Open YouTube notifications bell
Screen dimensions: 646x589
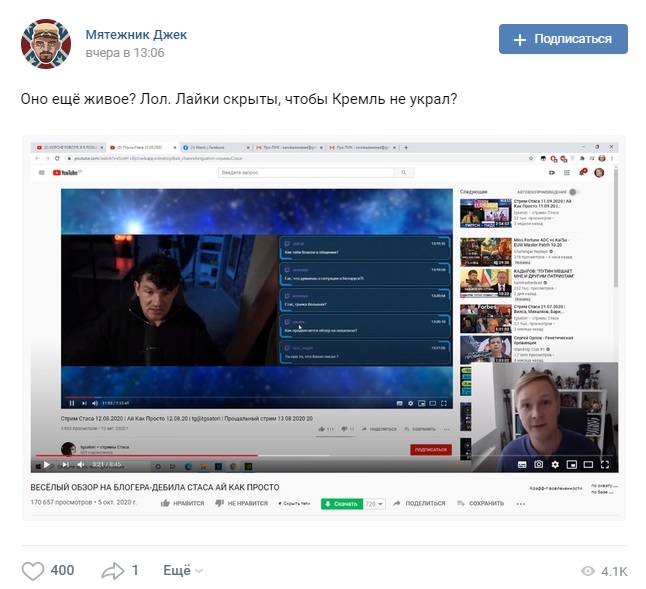point(583,172)
